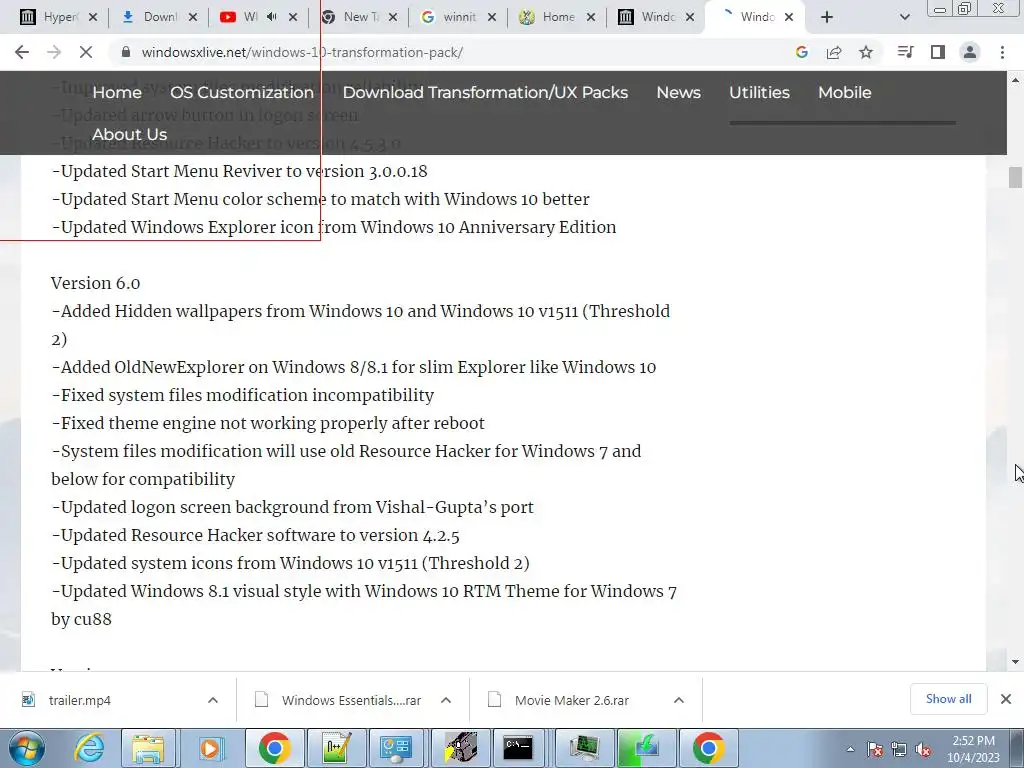Close the downloads bar
1024x768 pixels.
click(x=1006, y=699)
